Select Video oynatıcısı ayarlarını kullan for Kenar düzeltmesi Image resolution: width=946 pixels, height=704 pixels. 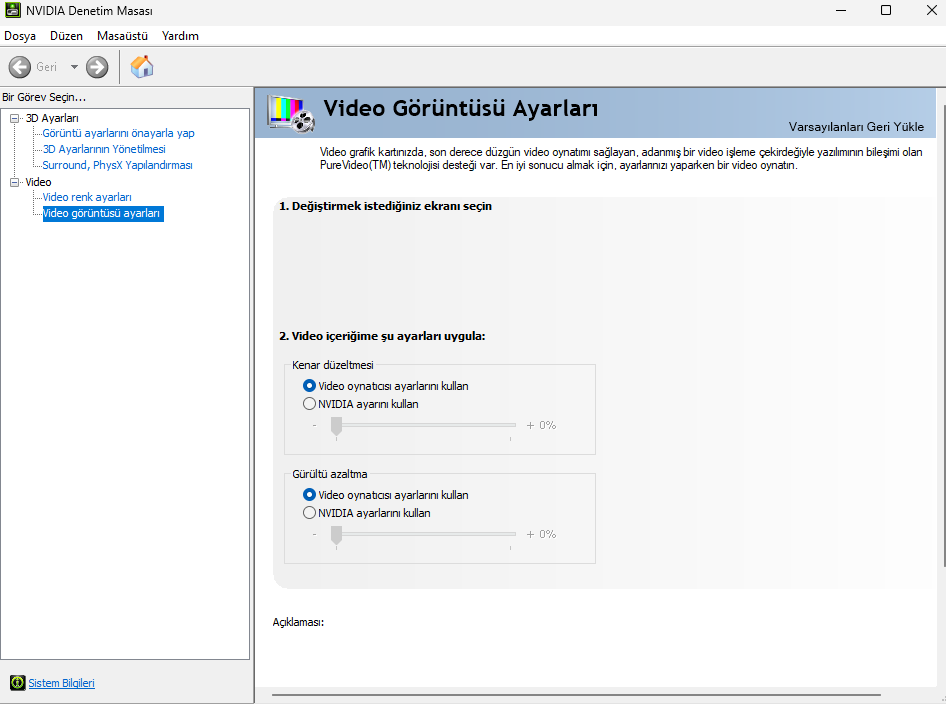pos(309,385)
